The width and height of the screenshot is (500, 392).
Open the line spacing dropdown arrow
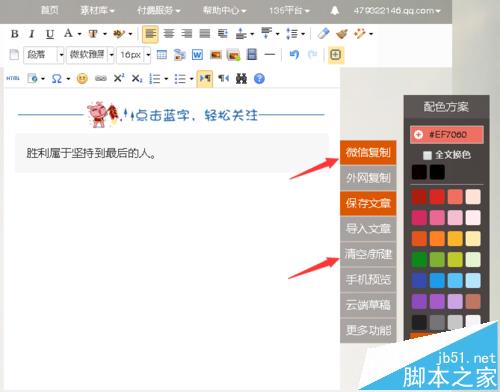click(x=303, y=34)
